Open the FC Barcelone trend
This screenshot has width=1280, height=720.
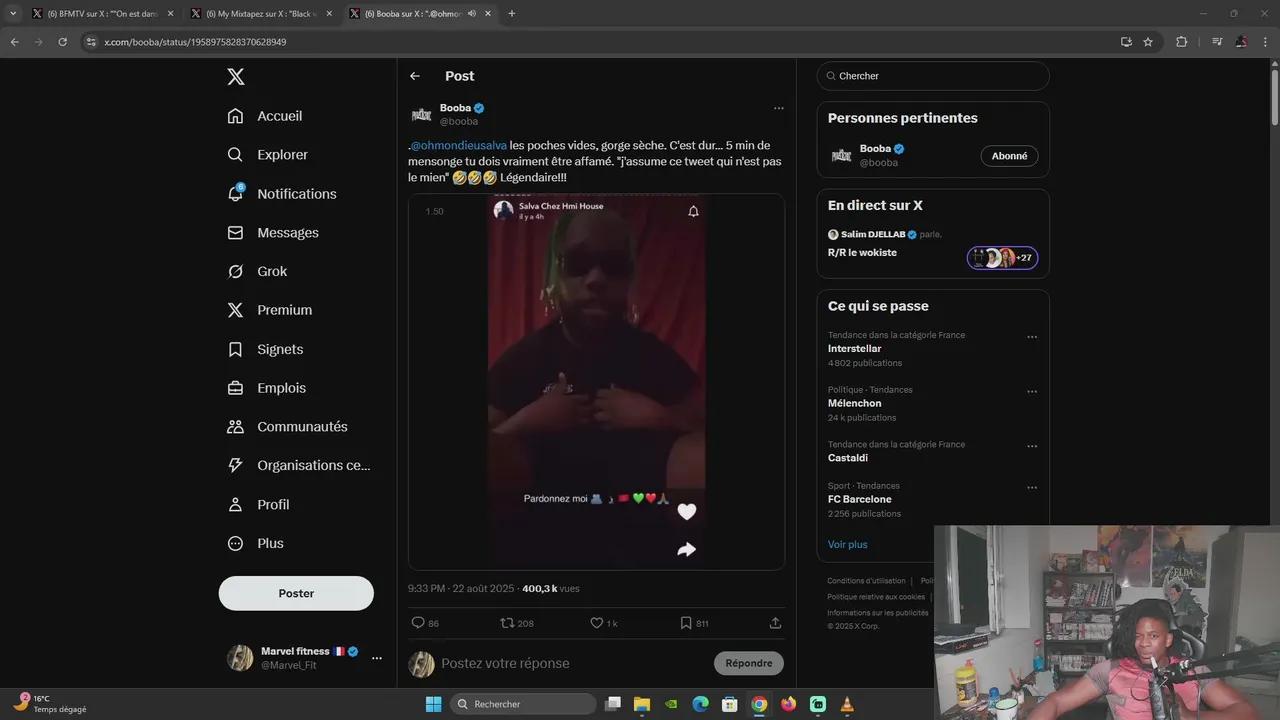point(859,499)
